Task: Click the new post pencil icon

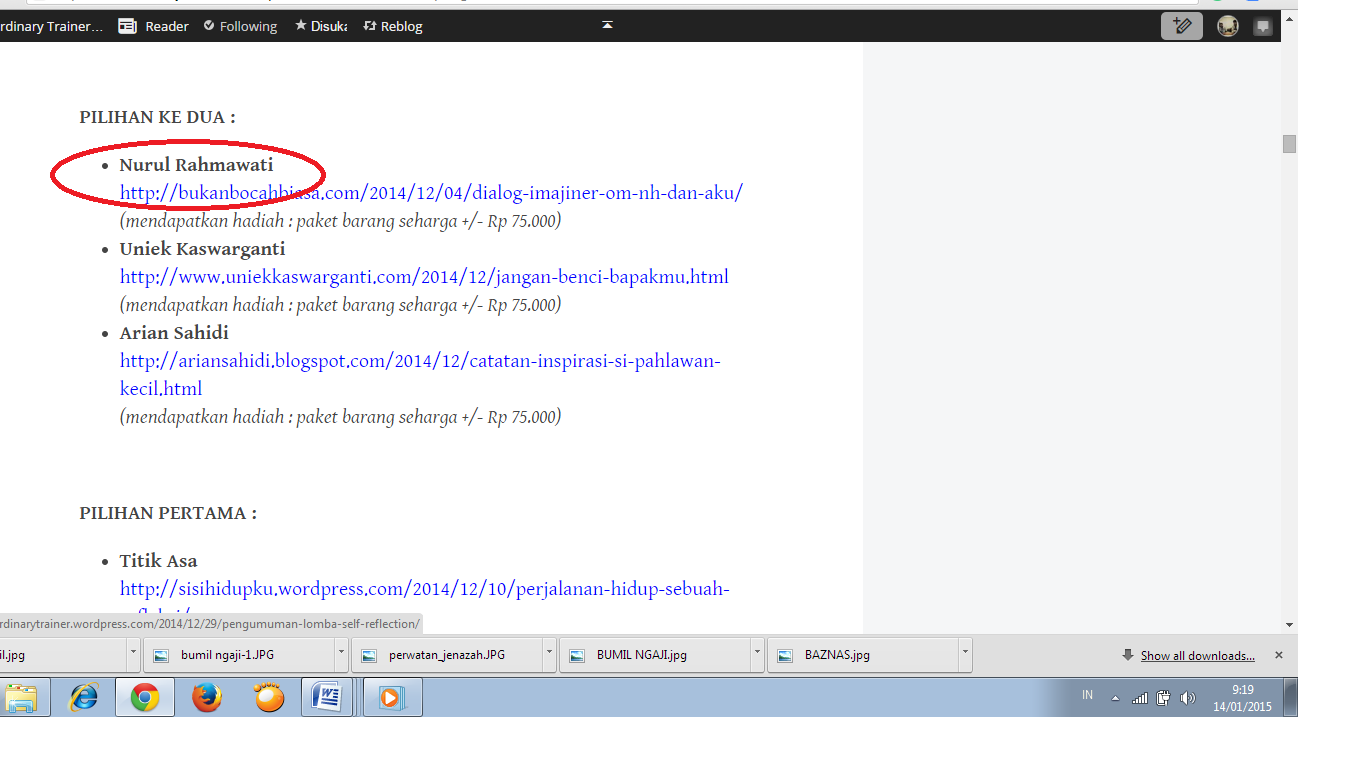Action: [1181, 26]
